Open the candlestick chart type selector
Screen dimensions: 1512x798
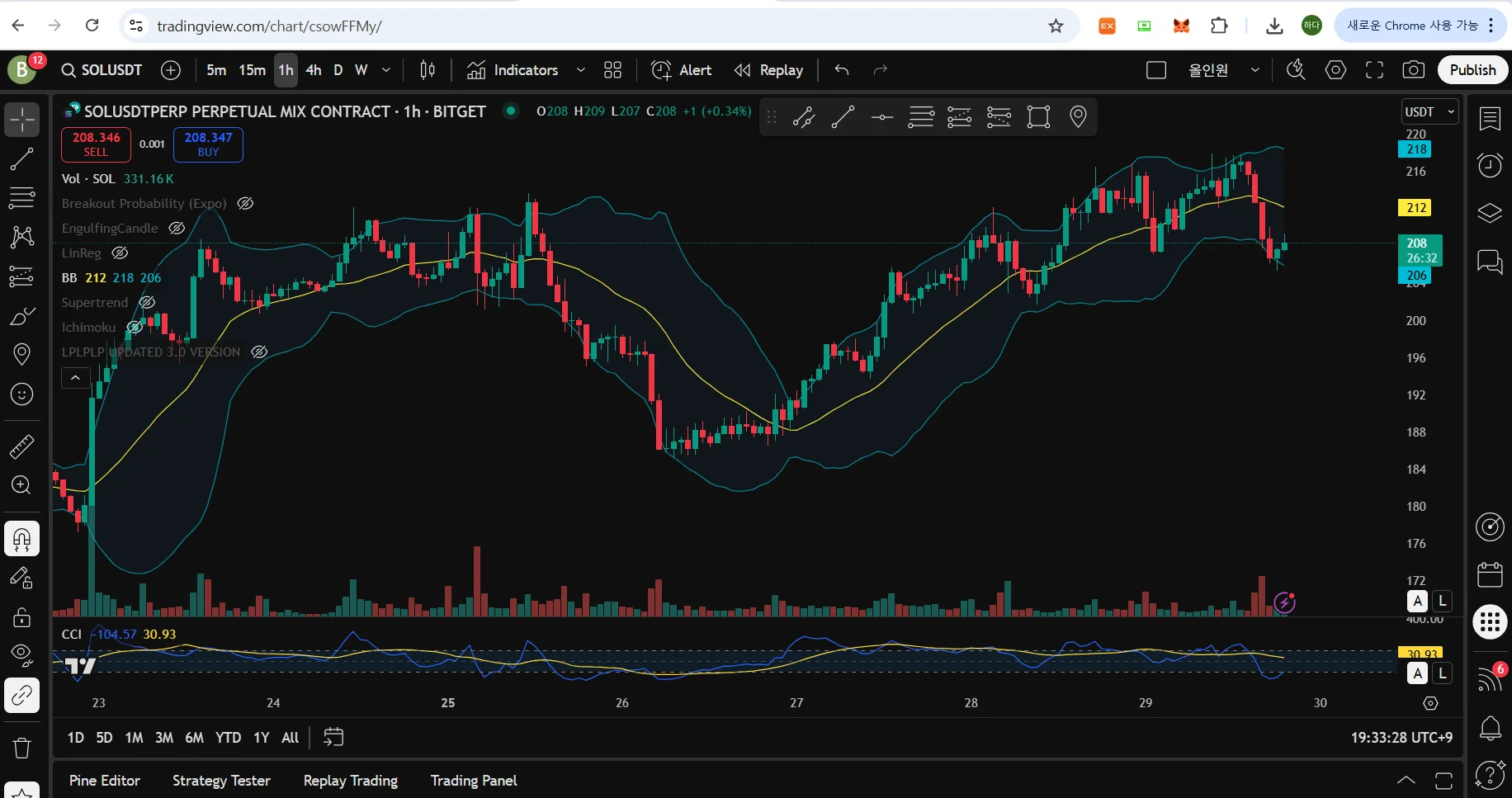[x=428, y=70]
